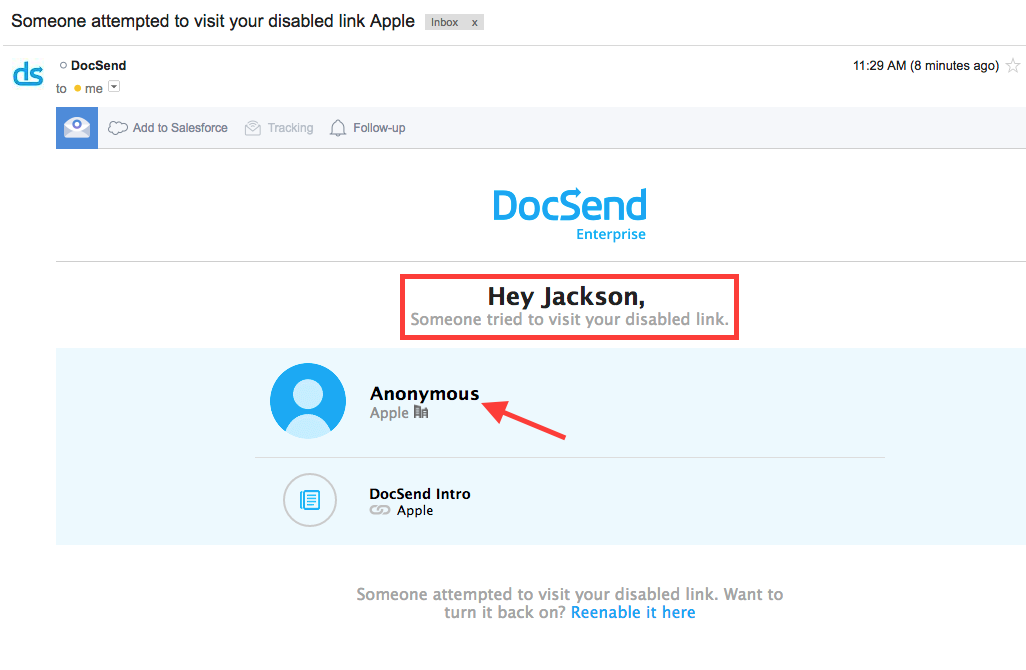This screenshot has width=1026, height=670.
Task: Star this email message
Action: tap(1013, 65)
